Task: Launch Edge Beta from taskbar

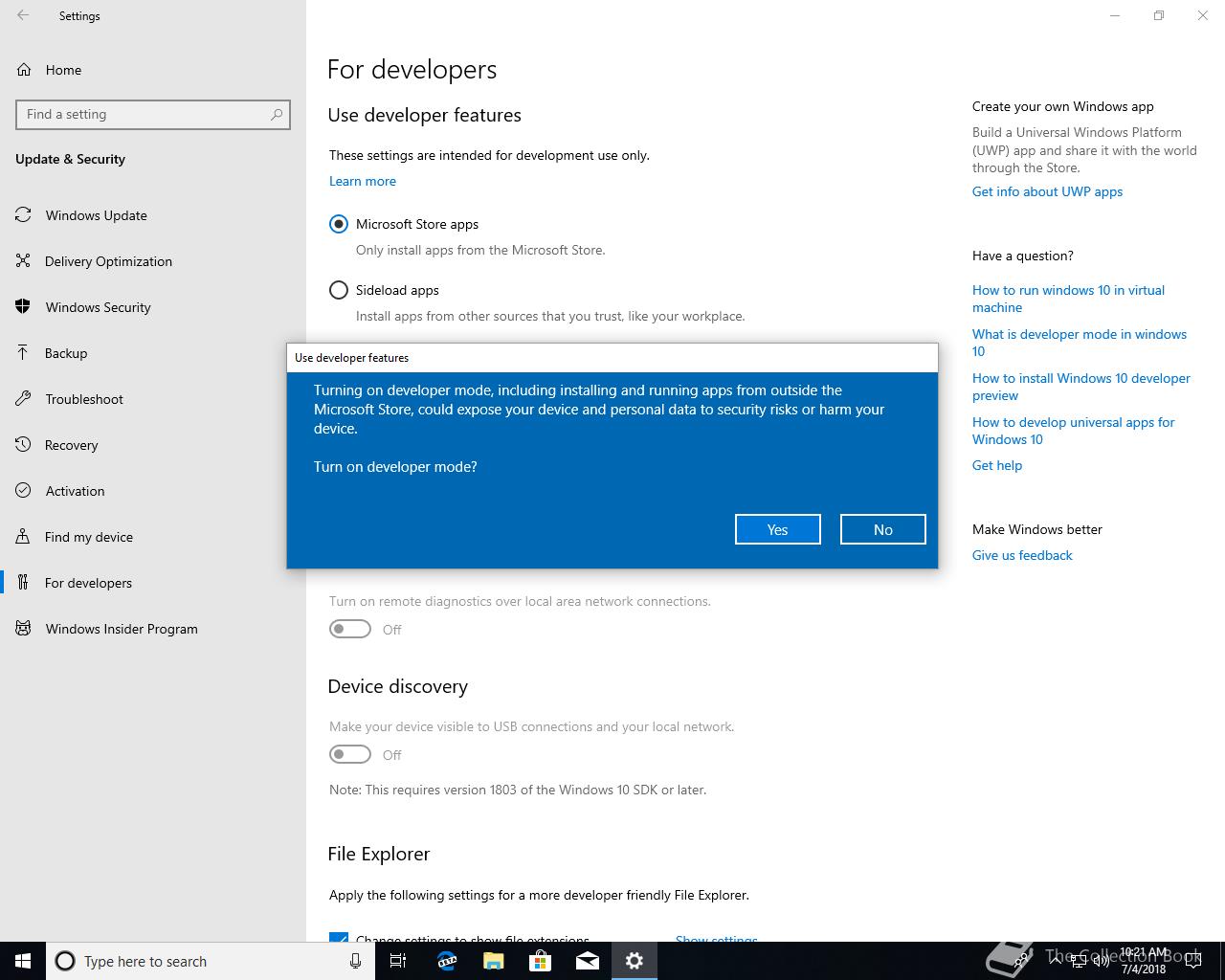Action: click(x=446, y=961)
